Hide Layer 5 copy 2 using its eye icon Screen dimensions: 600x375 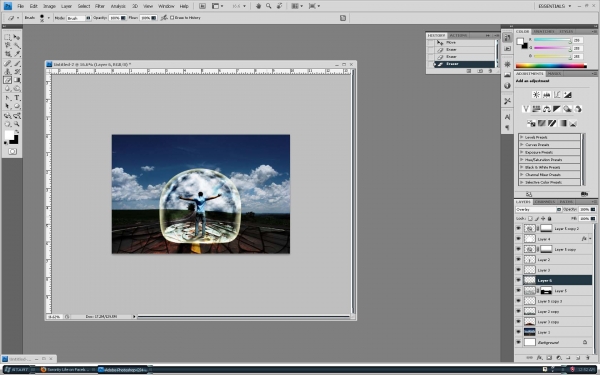tap(518, 228)
